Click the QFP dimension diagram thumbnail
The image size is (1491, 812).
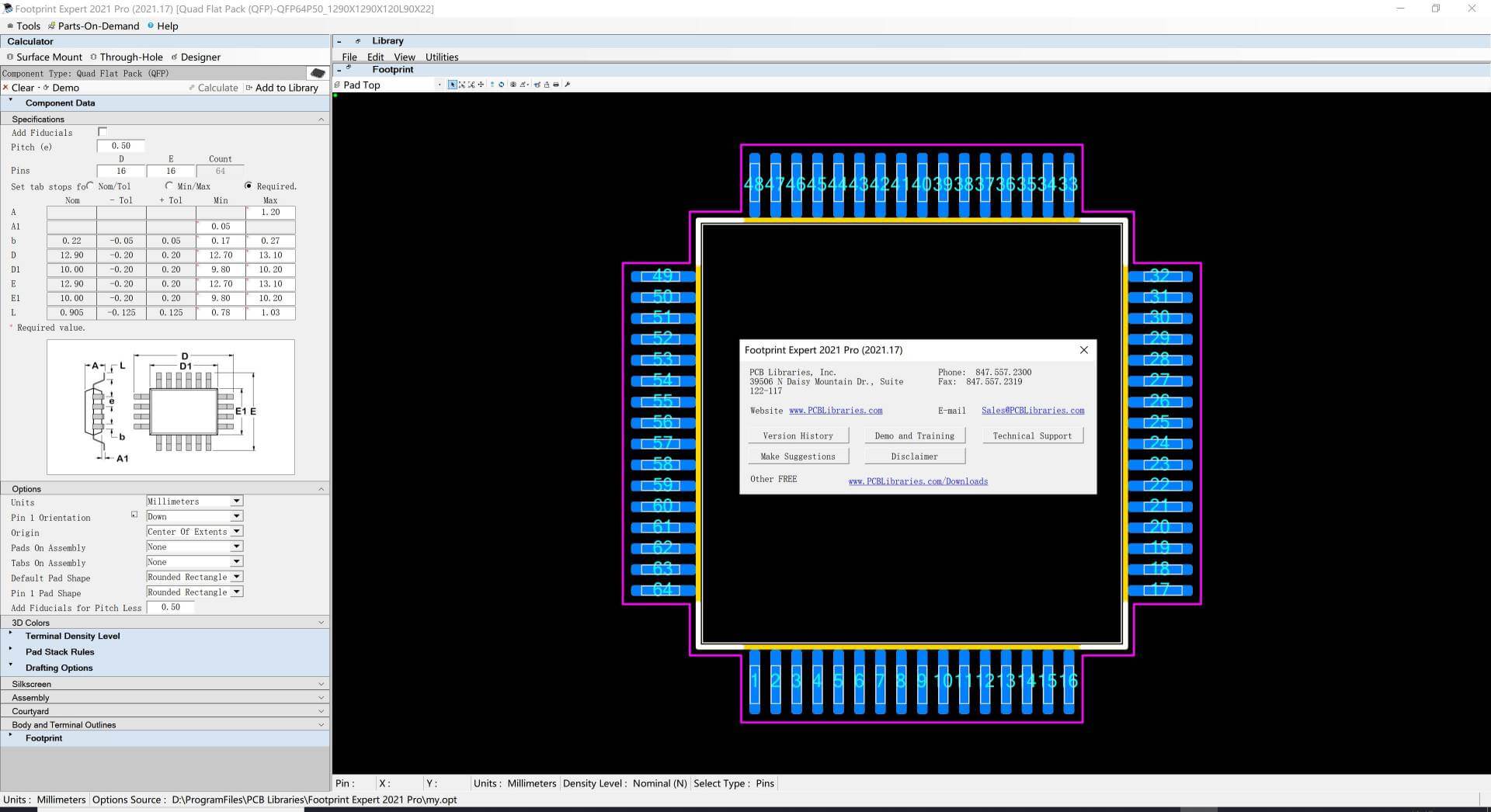(x=171, y=407)
